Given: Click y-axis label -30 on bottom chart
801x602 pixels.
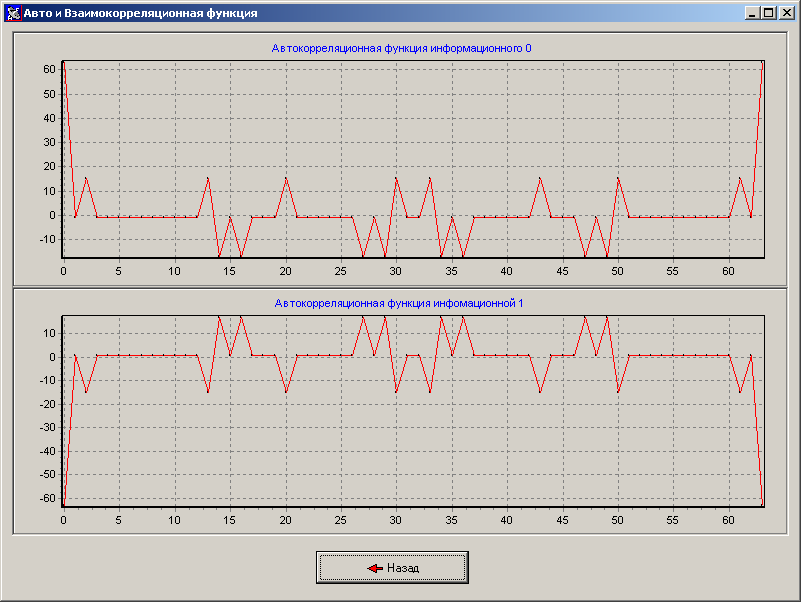Looking at the screenshot, I should click(48, 427).
